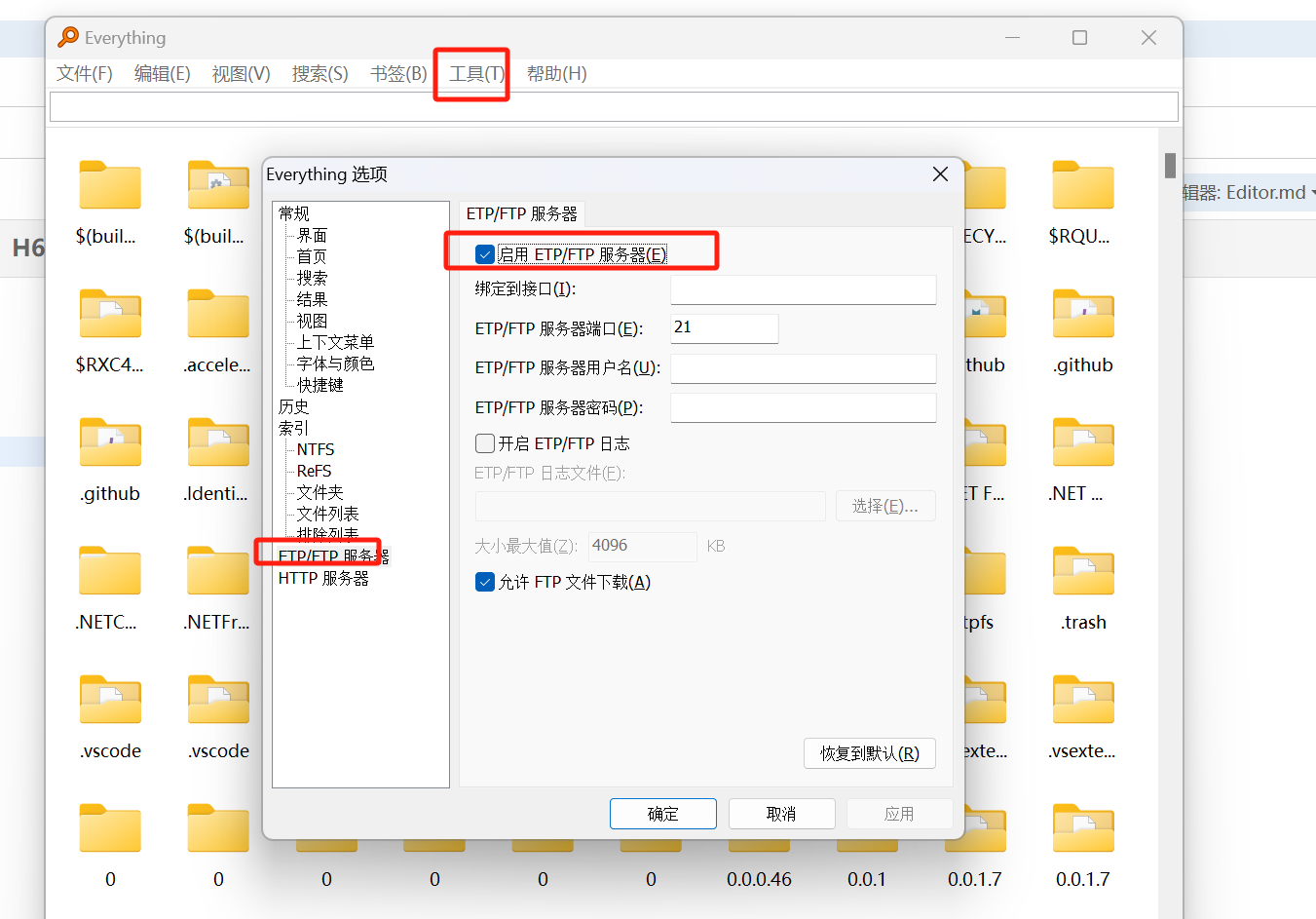Select 界面 in options tree

(312, 235)
